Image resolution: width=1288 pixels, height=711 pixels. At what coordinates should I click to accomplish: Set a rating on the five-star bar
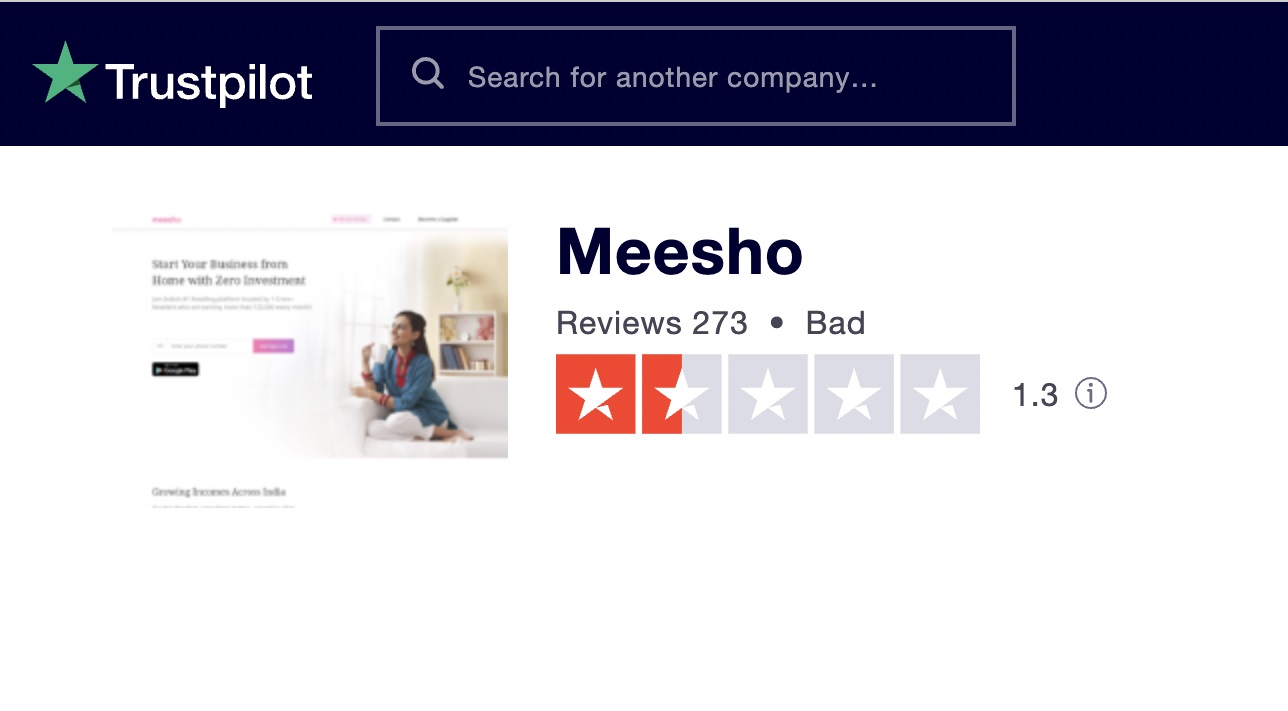[767, 393]
